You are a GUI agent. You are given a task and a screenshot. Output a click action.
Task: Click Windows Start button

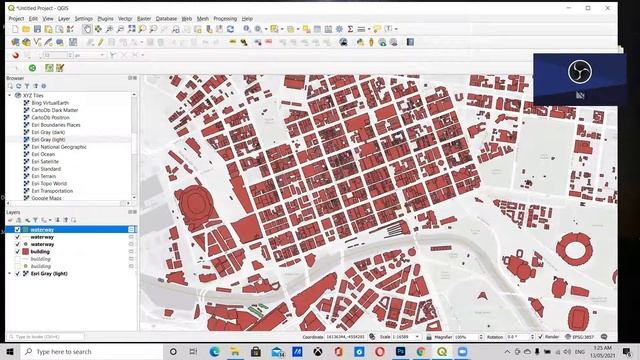pos(10,351)
